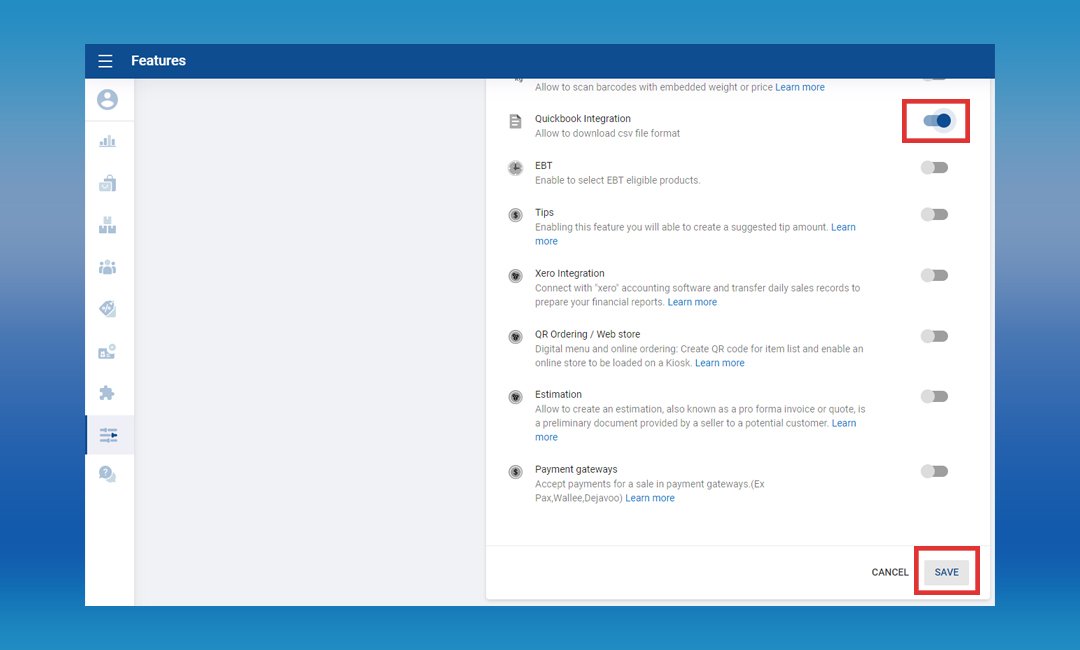
Task: Disable the Quickbook Integration toggle
Action: tap(936, 121)
